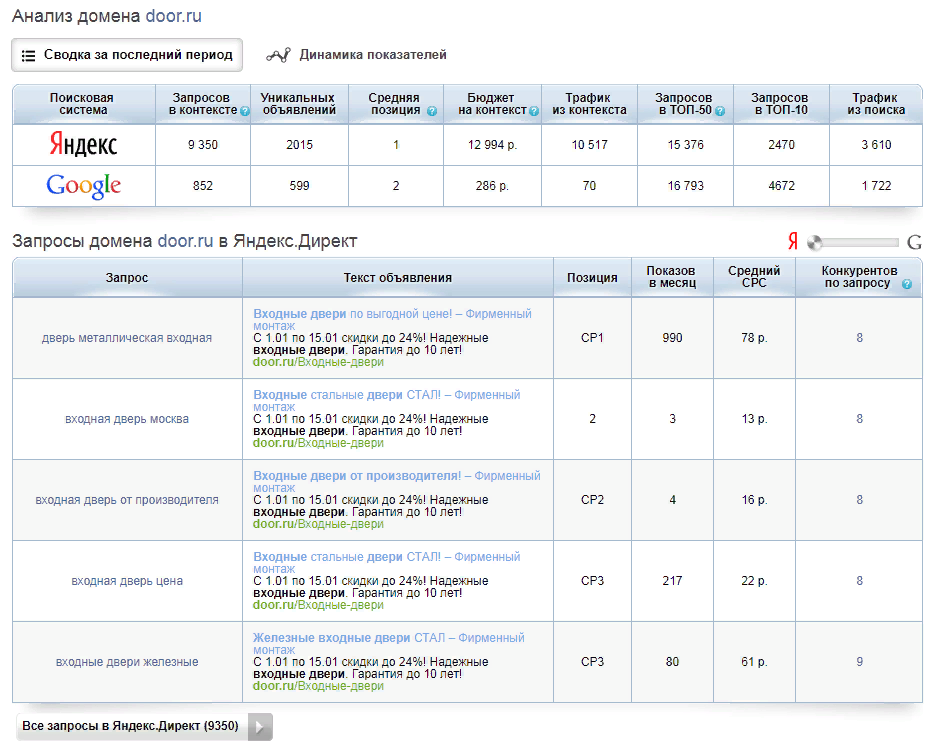Open door.ru/Входные-двери URL in железные row

318,686
